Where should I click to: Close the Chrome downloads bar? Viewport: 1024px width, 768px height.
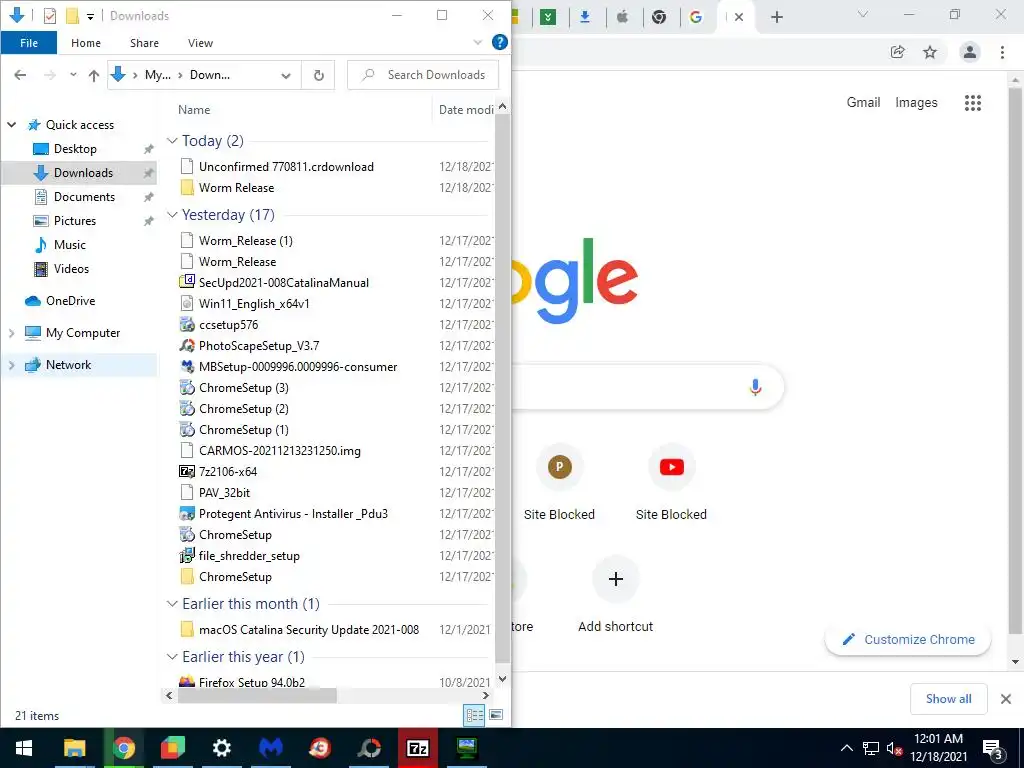[x=1006, y=699]
